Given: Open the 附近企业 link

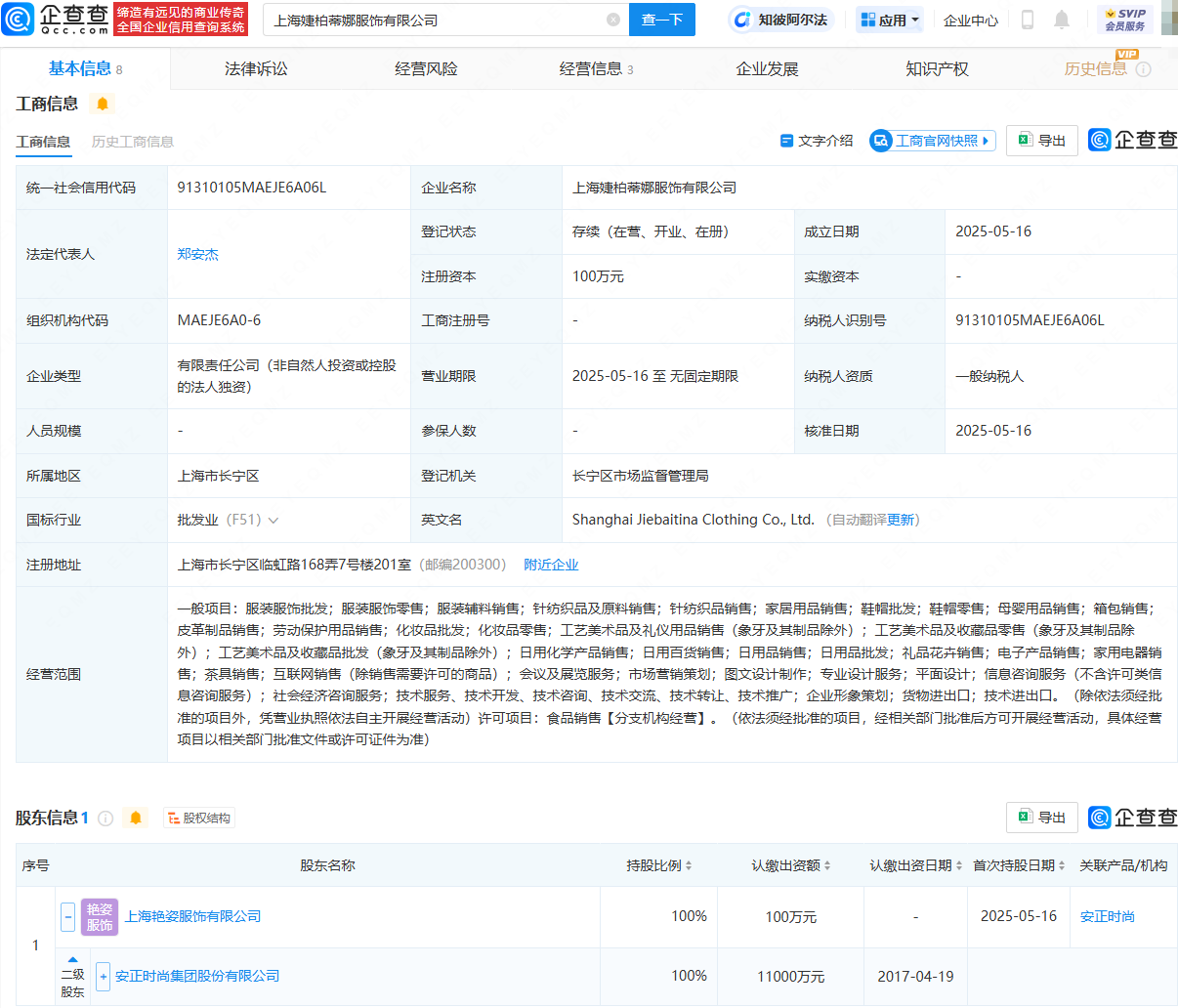Looking at the screenshot, I should coord(551,565).
